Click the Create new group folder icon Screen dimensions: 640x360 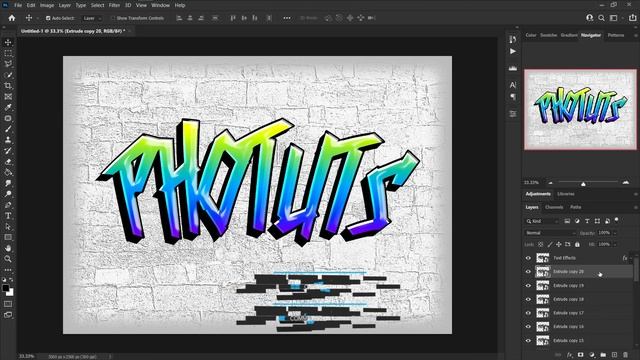(603, 355)
